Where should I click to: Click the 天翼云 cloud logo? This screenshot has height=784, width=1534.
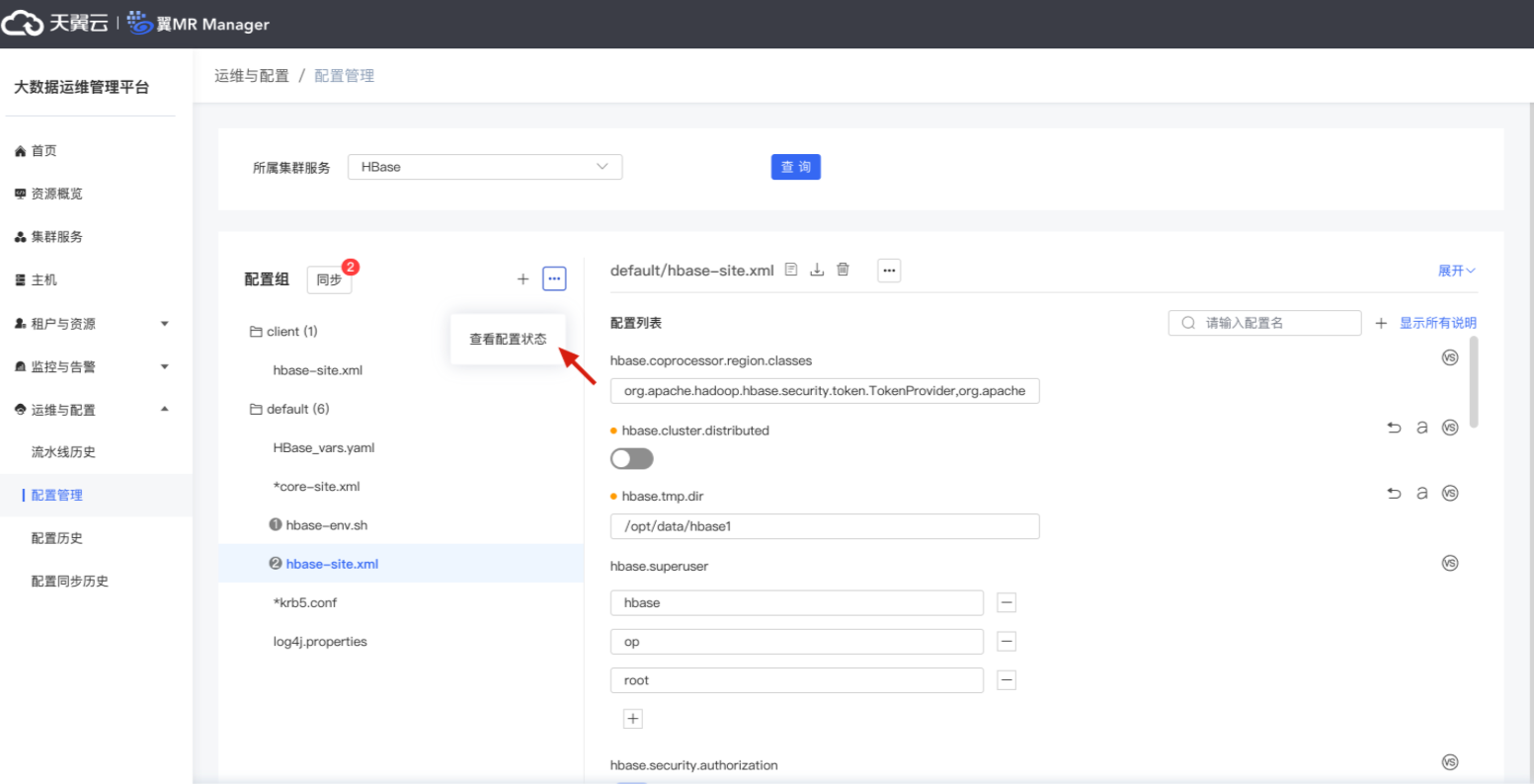(x=54, y=23)
